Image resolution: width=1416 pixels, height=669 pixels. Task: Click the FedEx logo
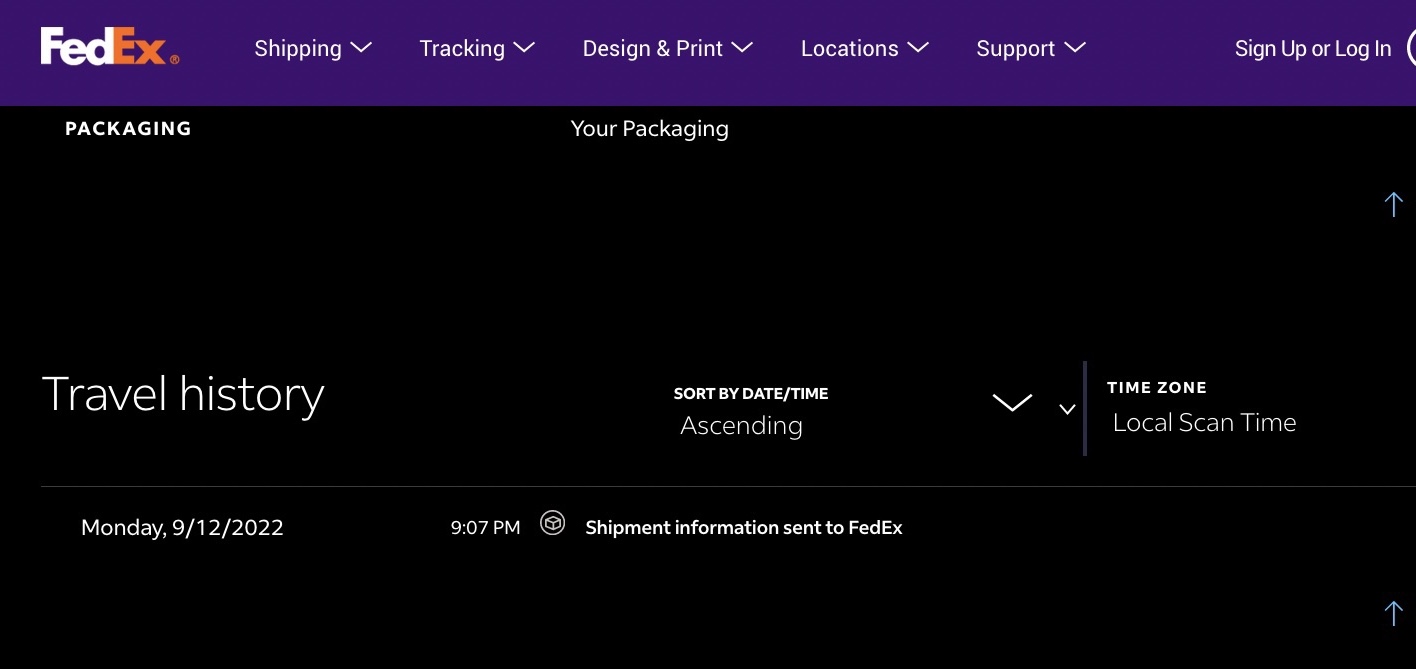[x=110, y=47]
